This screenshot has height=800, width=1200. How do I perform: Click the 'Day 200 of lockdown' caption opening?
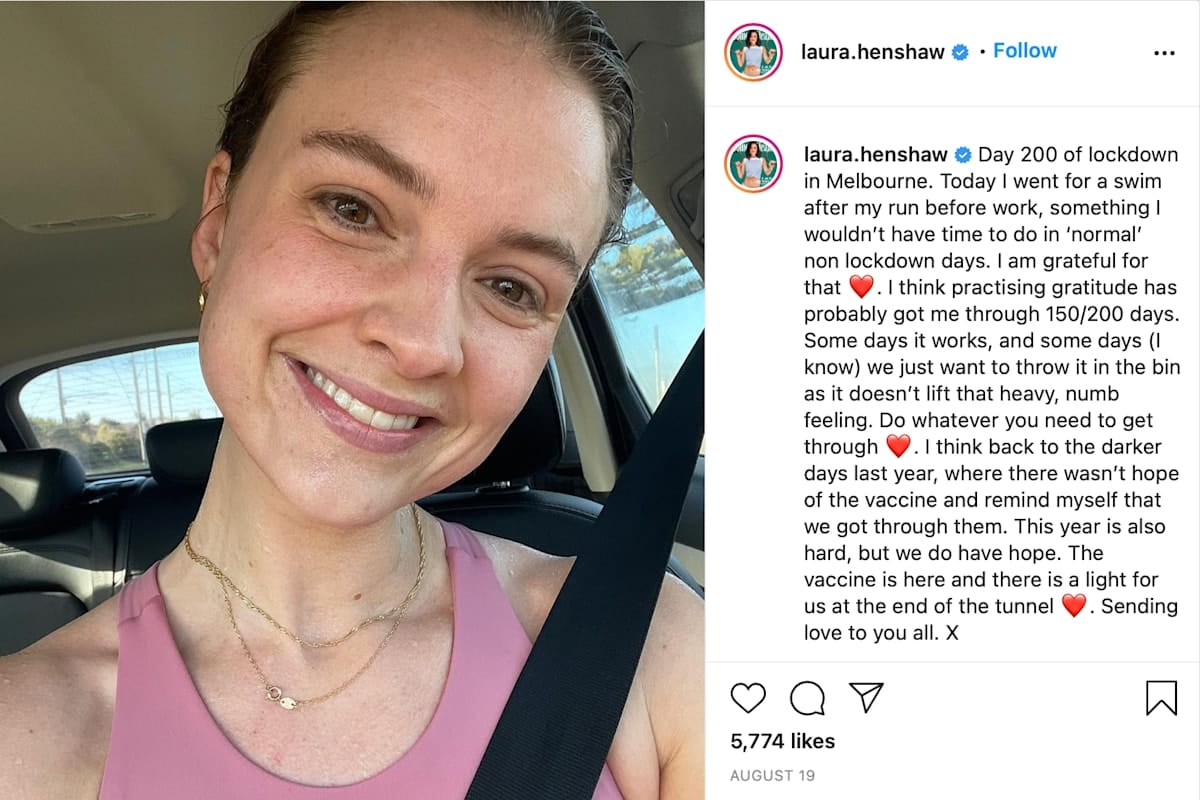(1078, 155)
